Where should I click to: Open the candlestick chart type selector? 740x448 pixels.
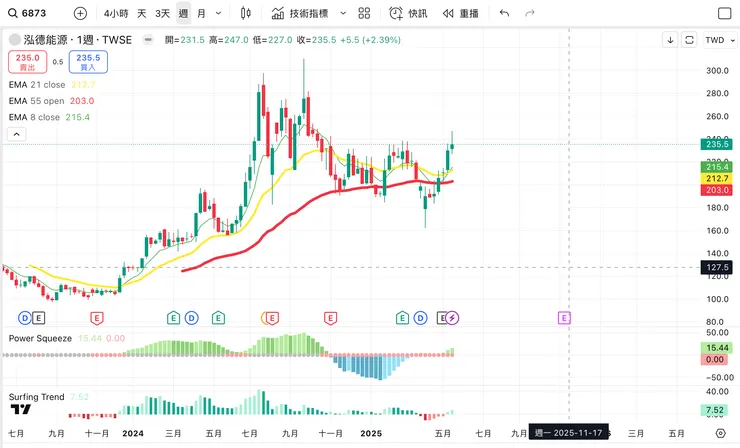[x=245, y=13]
